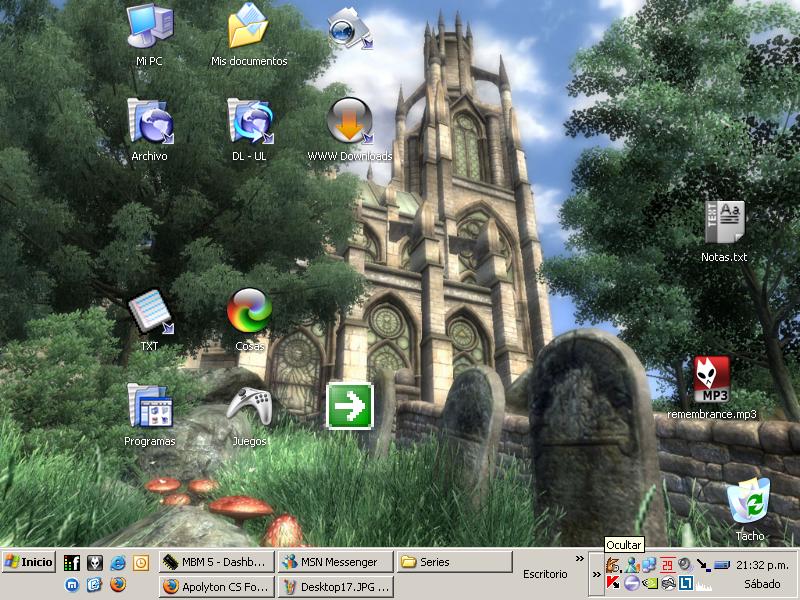800x600 pixels.
Task: Launch Internet Explorer from quick launch
Action: tap(118, 563)
